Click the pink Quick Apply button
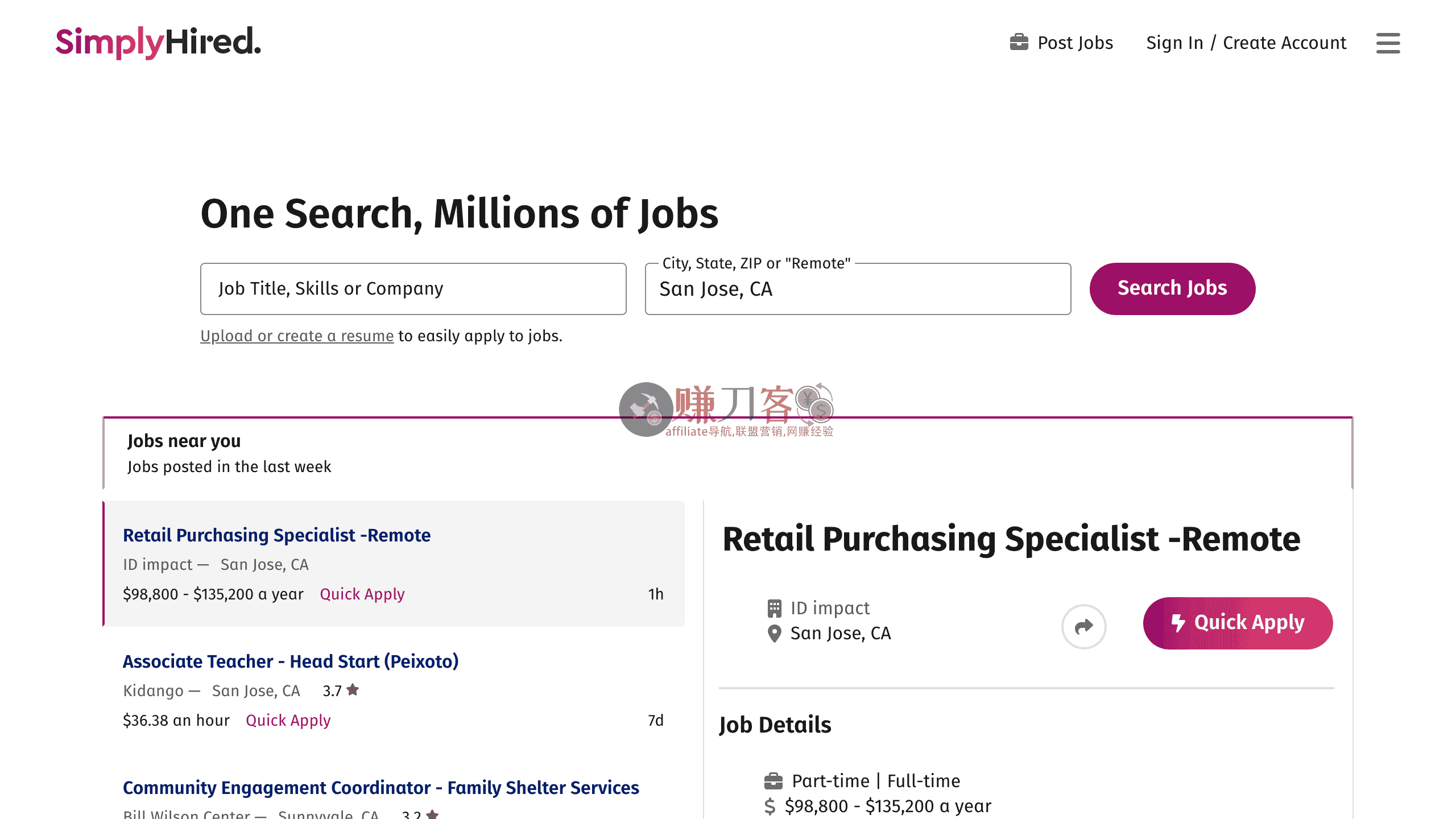This screenshot has height=819, width=1456. 1238,623
